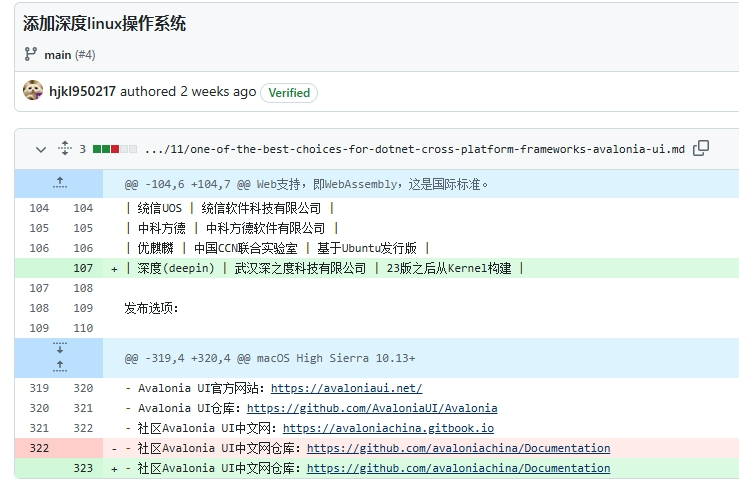Open https://avaloniaui.net/ link
739x503 pixels.
346,388
